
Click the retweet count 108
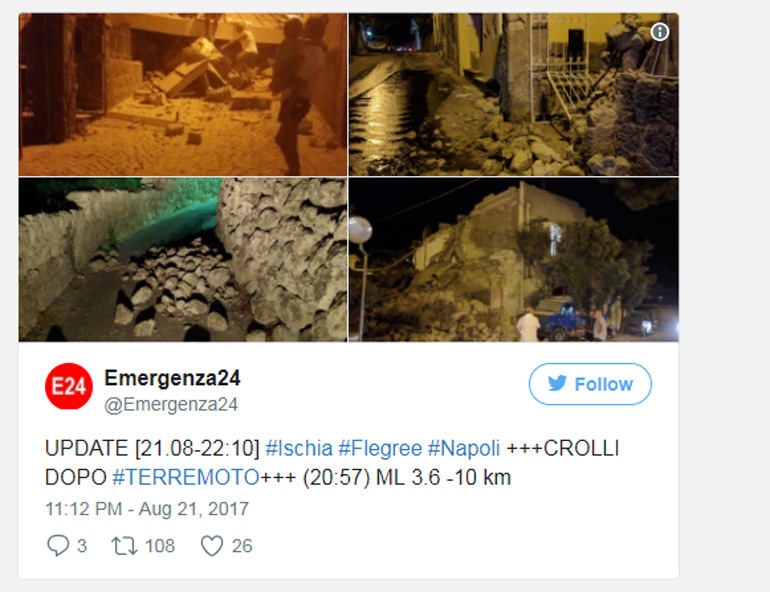click(160, 546)
